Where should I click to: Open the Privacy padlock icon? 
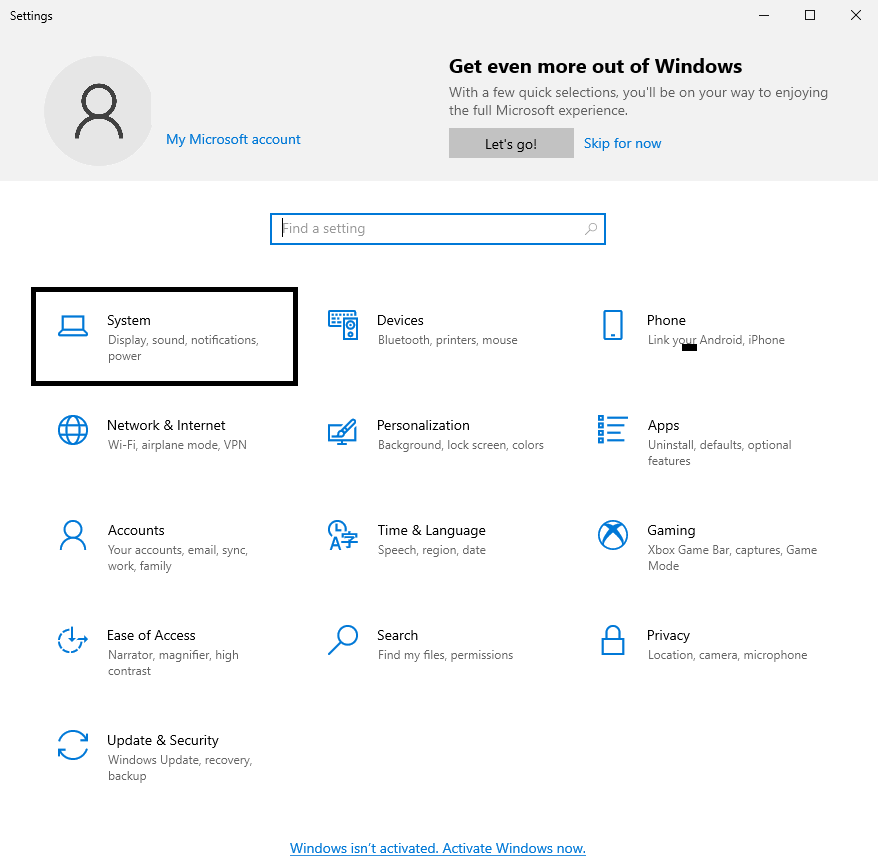tap(613, 640)
